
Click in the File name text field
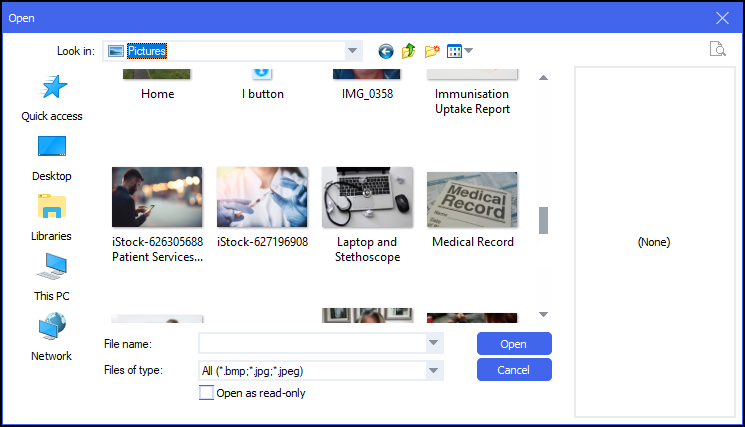(311, 343)
